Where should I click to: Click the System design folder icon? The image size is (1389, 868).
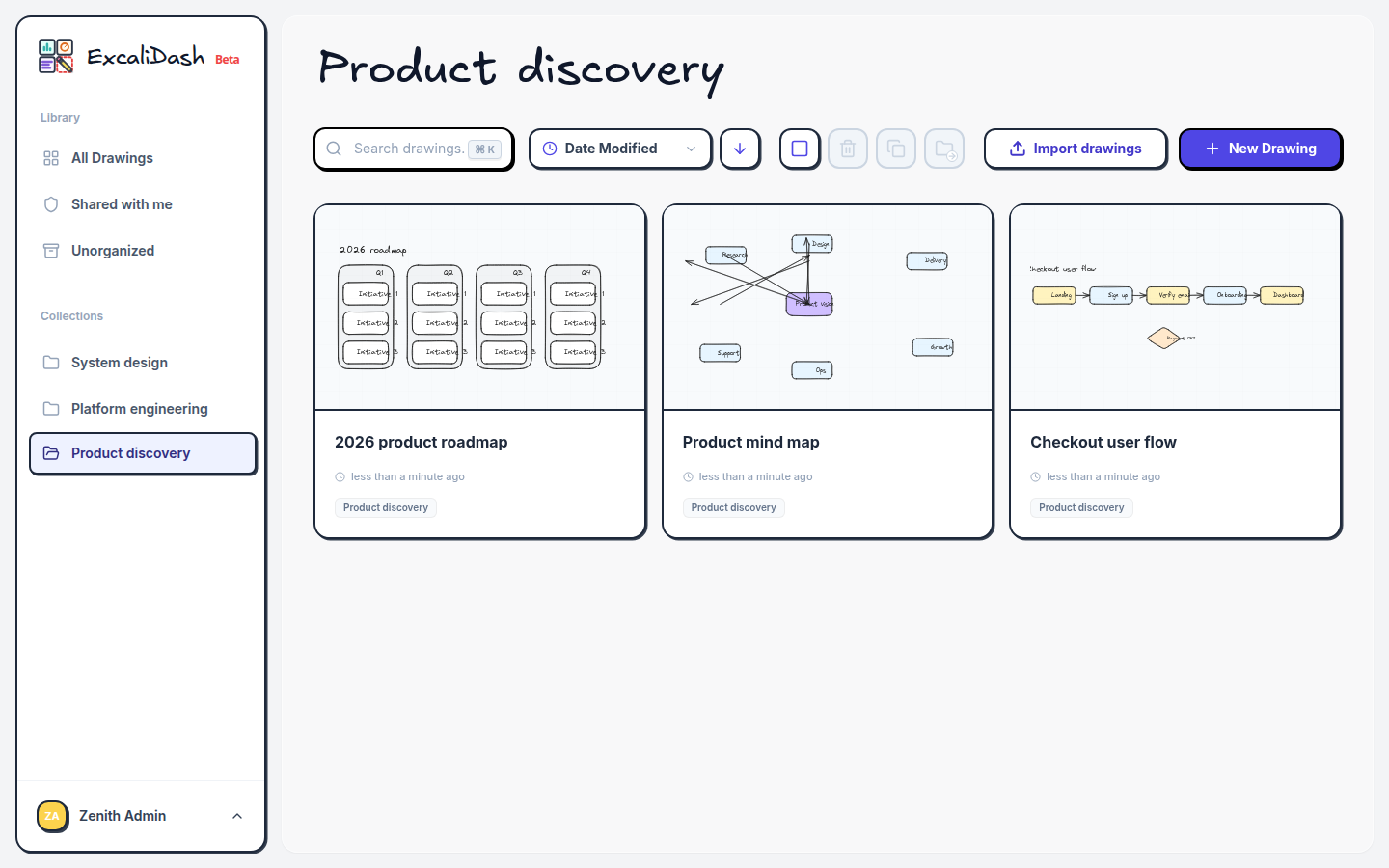[51, 363]
